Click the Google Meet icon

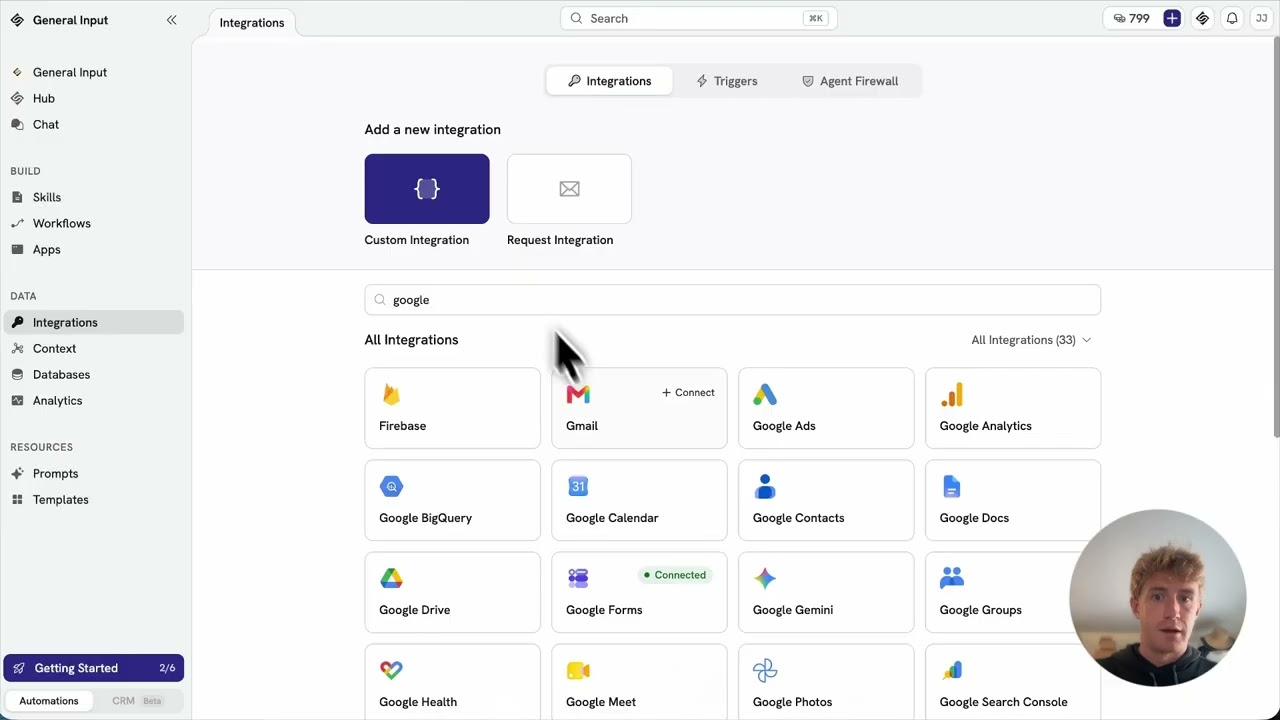coord(578,670)
